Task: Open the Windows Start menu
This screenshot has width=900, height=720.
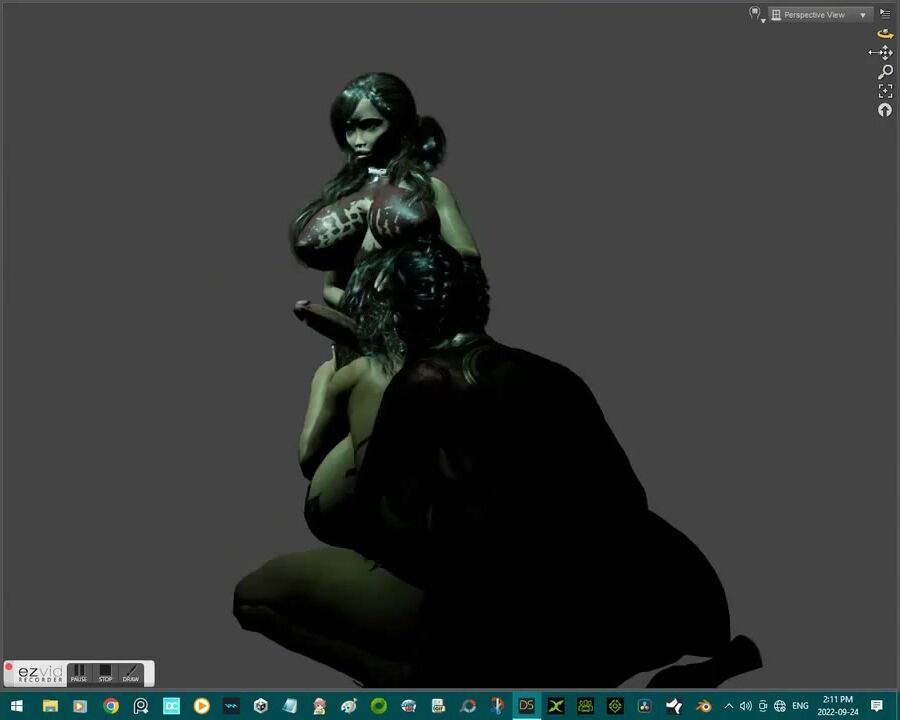Action: (x=17, y=706)
